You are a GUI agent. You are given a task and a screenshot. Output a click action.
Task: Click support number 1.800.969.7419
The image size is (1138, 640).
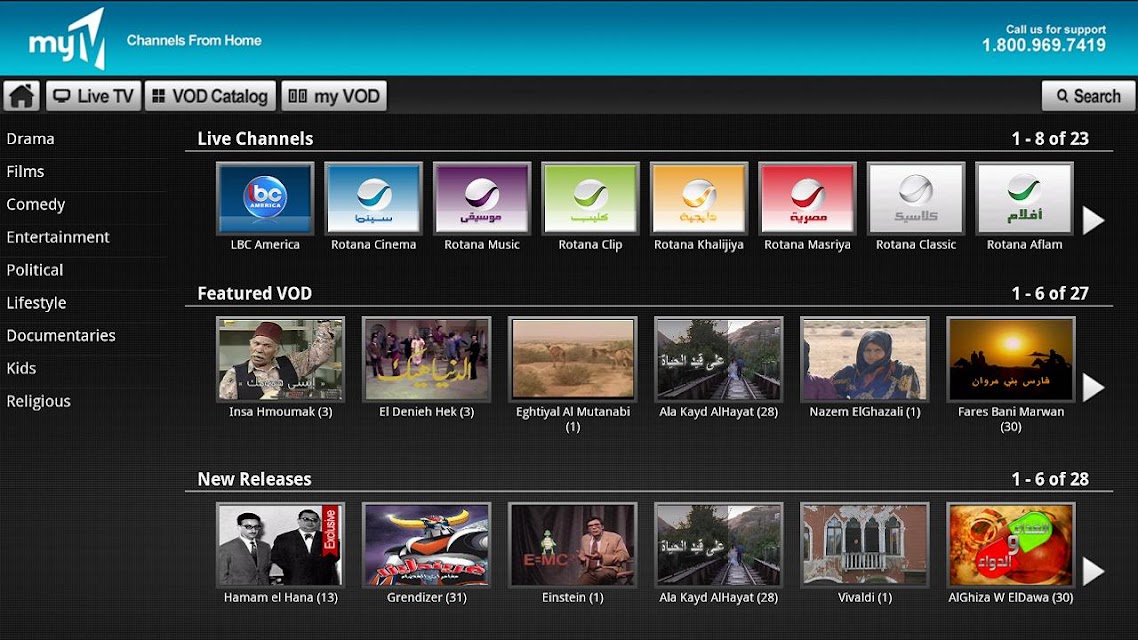point(1044,46)
